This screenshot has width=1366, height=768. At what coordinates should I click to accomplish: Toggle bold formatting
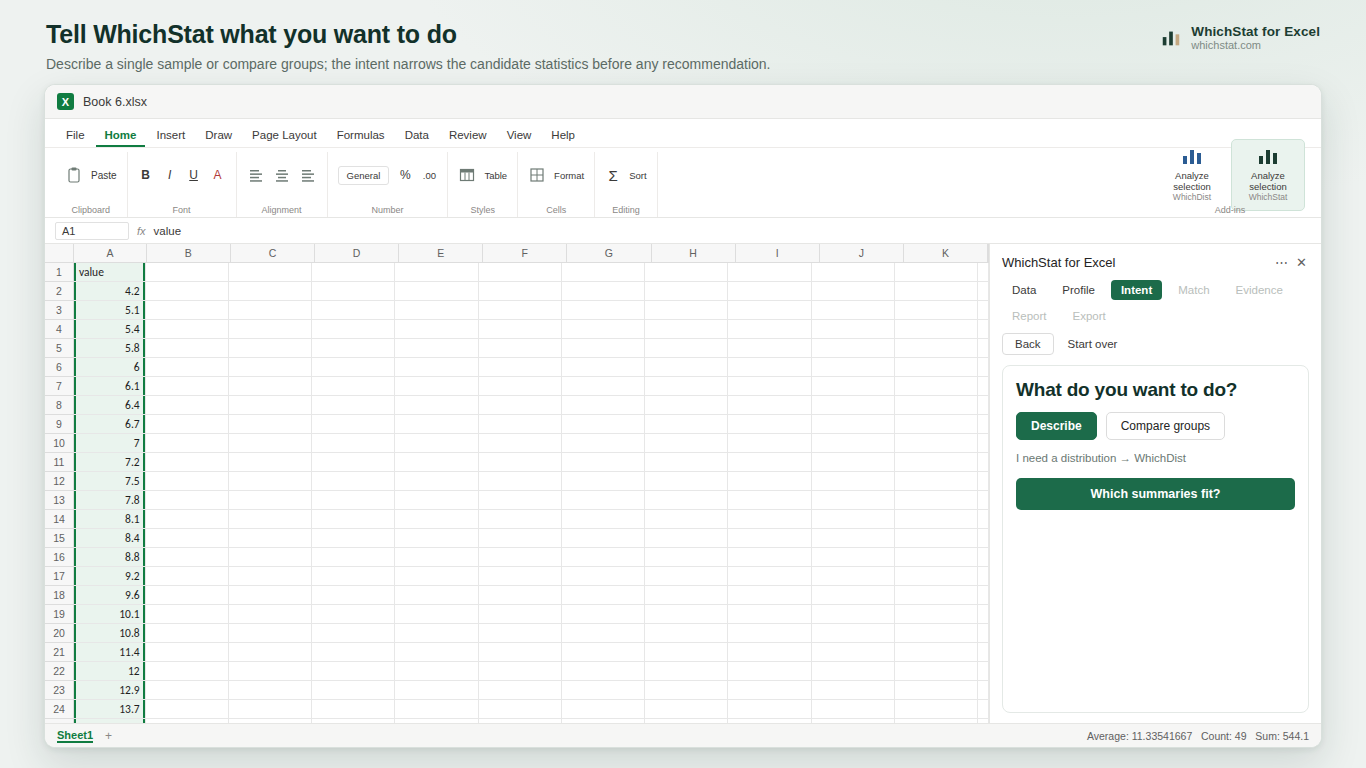145,175
